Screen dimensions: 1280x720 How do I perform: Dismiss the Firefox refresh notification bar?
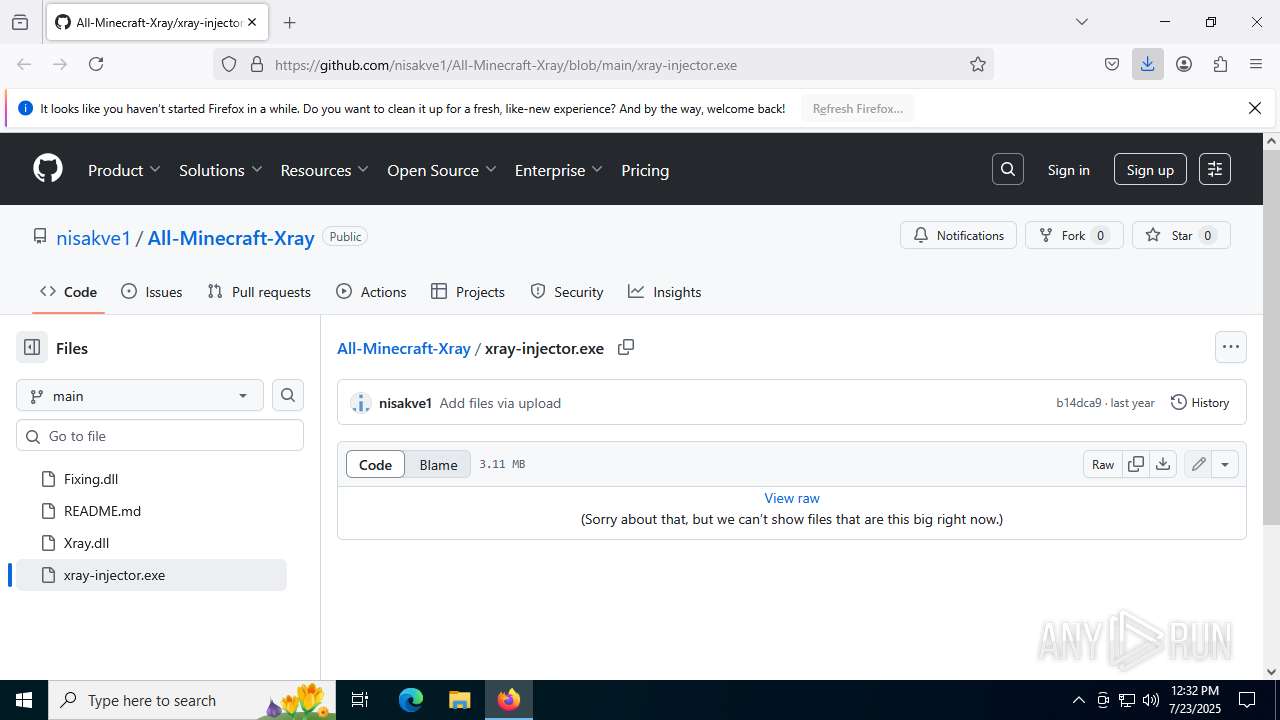click(x=1255, y=108)
